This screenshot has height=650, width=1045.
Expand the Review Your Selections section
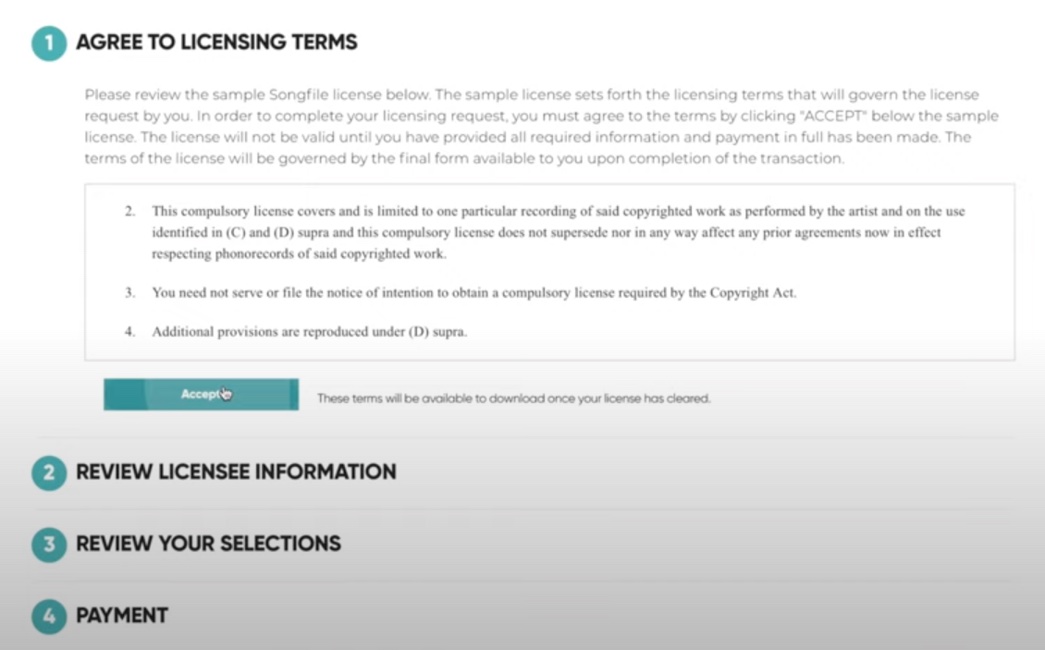pyautogui.click(x=208, y=544)
